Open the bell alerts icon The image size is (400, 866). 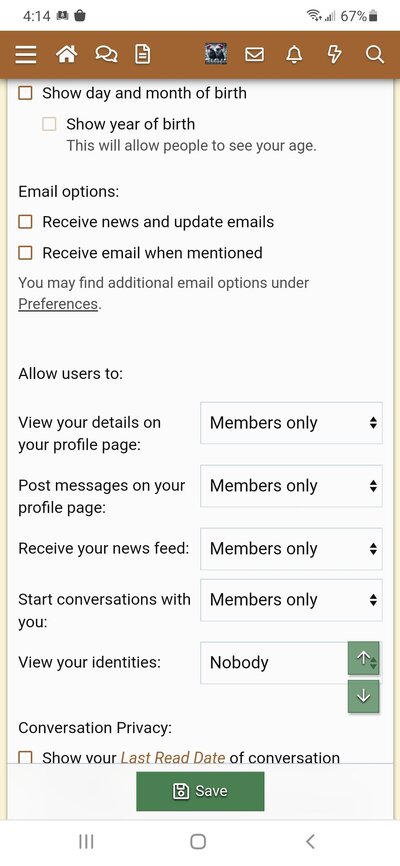[x=294, y=54]
